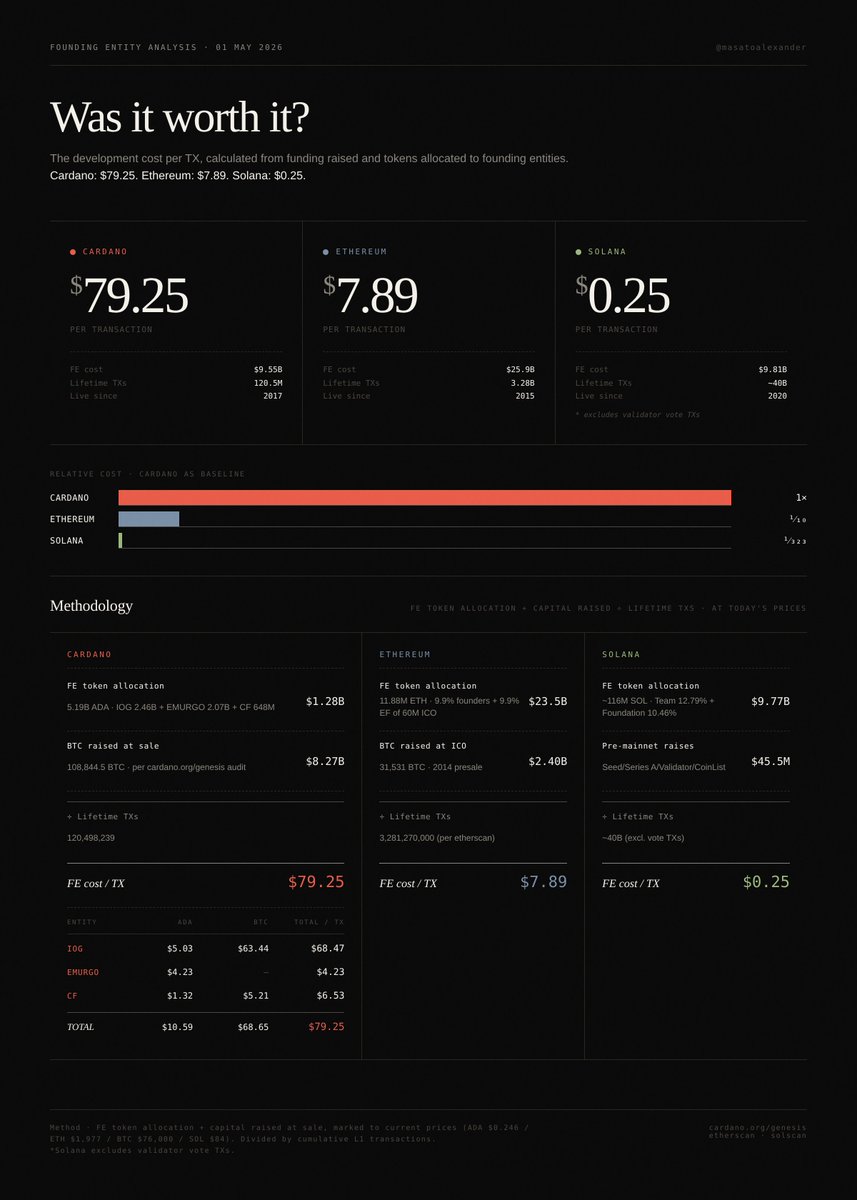Select IOG row total $68.47
The width and height of the screenshot is (857, 1200).
(x=326, y=948)
